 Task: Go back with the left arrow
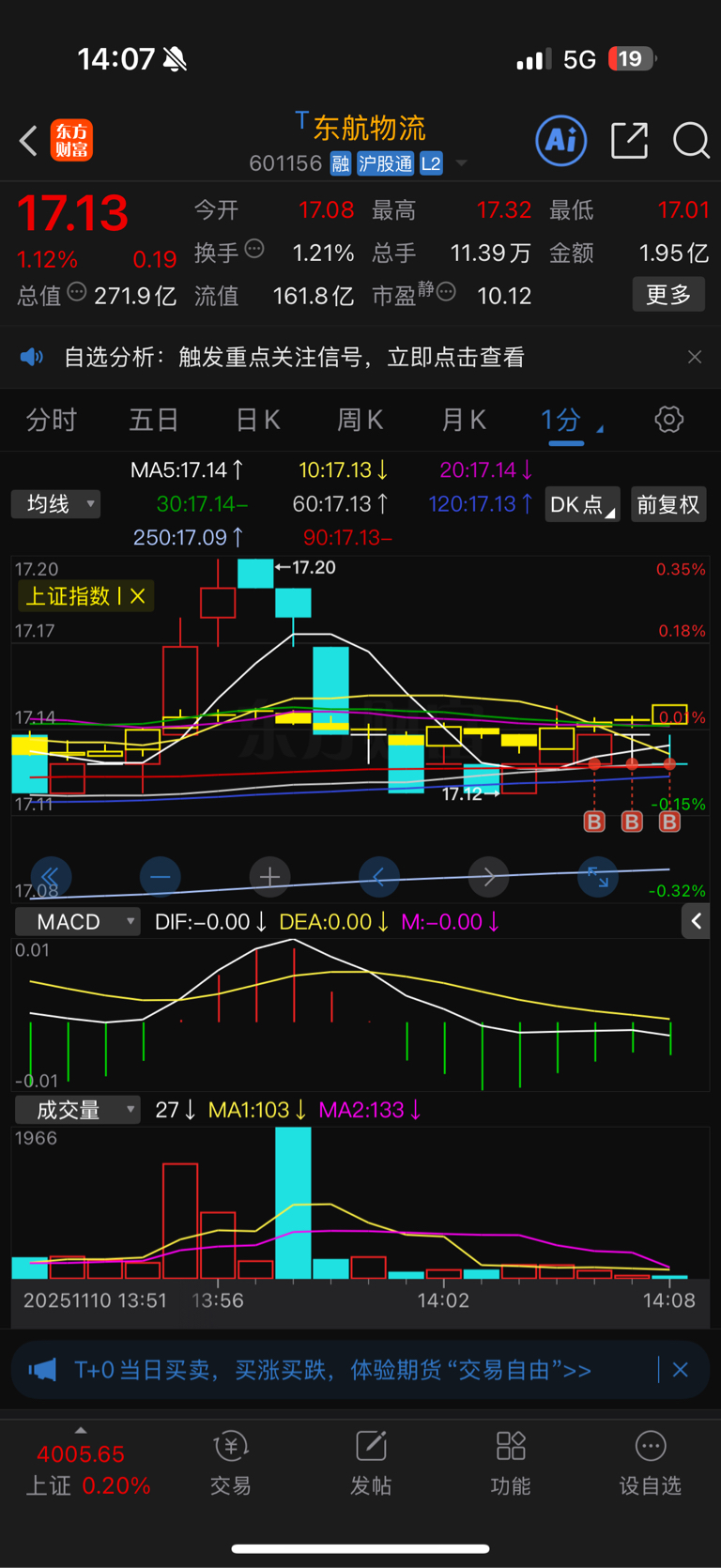(x=28, y=141)
